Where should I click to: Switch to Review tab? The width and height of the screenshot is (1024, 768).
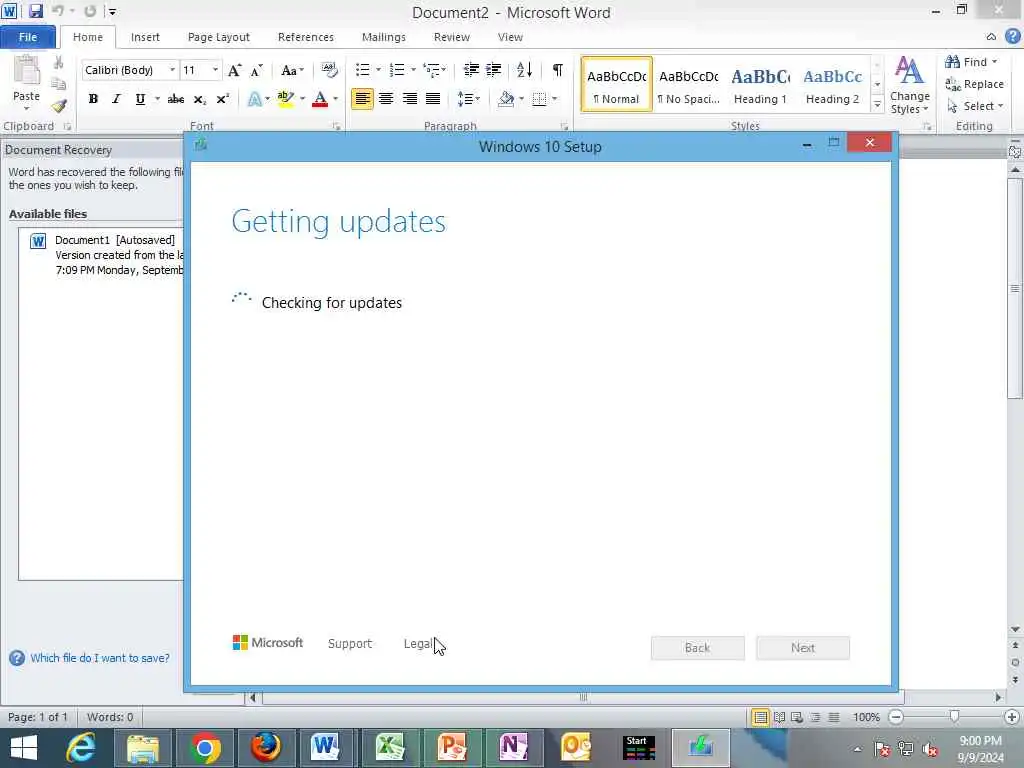tap(452, 37)
